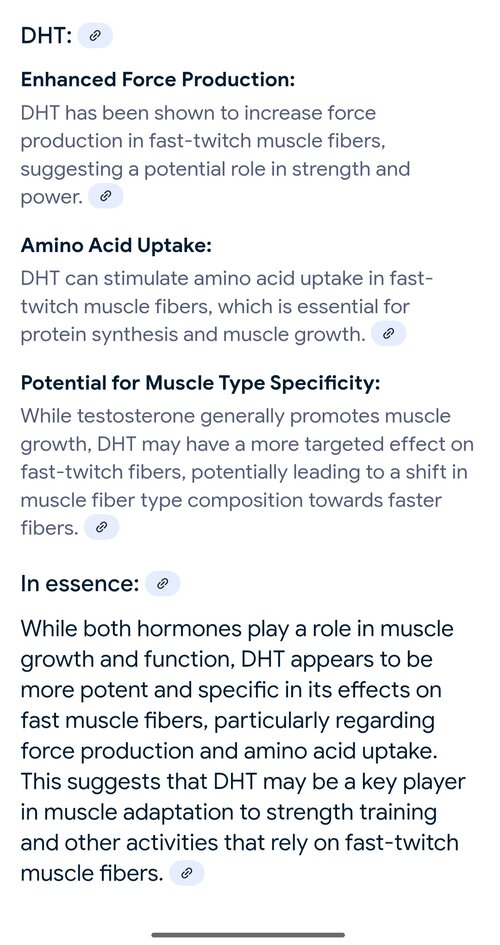Tap the "In essence:" heading text
The image size is (500, 945).
(x=80, y=583)
